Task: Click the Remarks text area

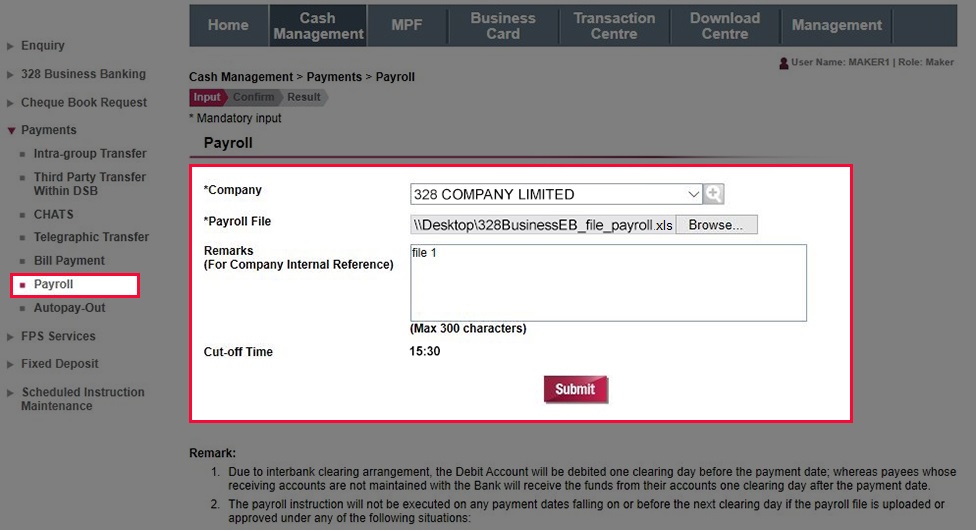Action: click(608, 283)
